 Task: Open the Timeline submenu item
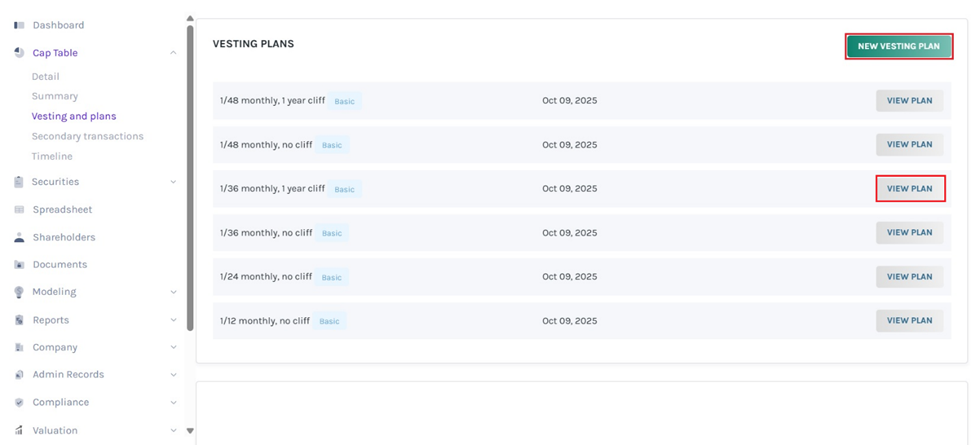[52, 156]
